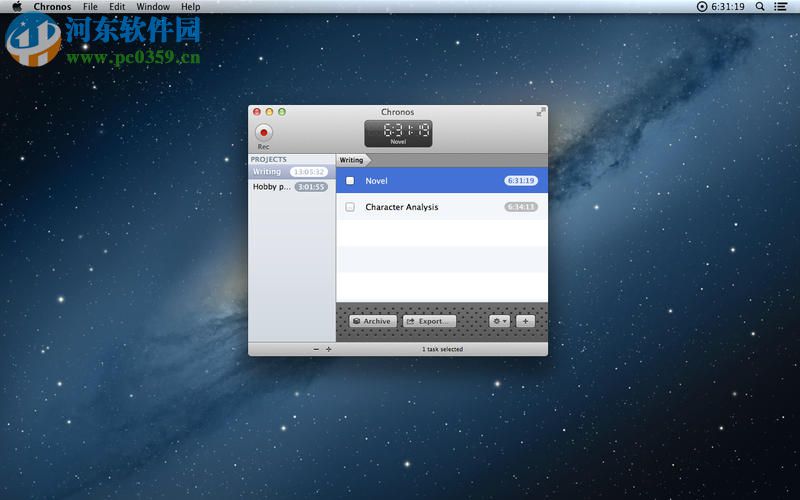Viewport: 800px width, 500px height.
Task: Open the gear actions dropdown
Action: pos(499,321)
